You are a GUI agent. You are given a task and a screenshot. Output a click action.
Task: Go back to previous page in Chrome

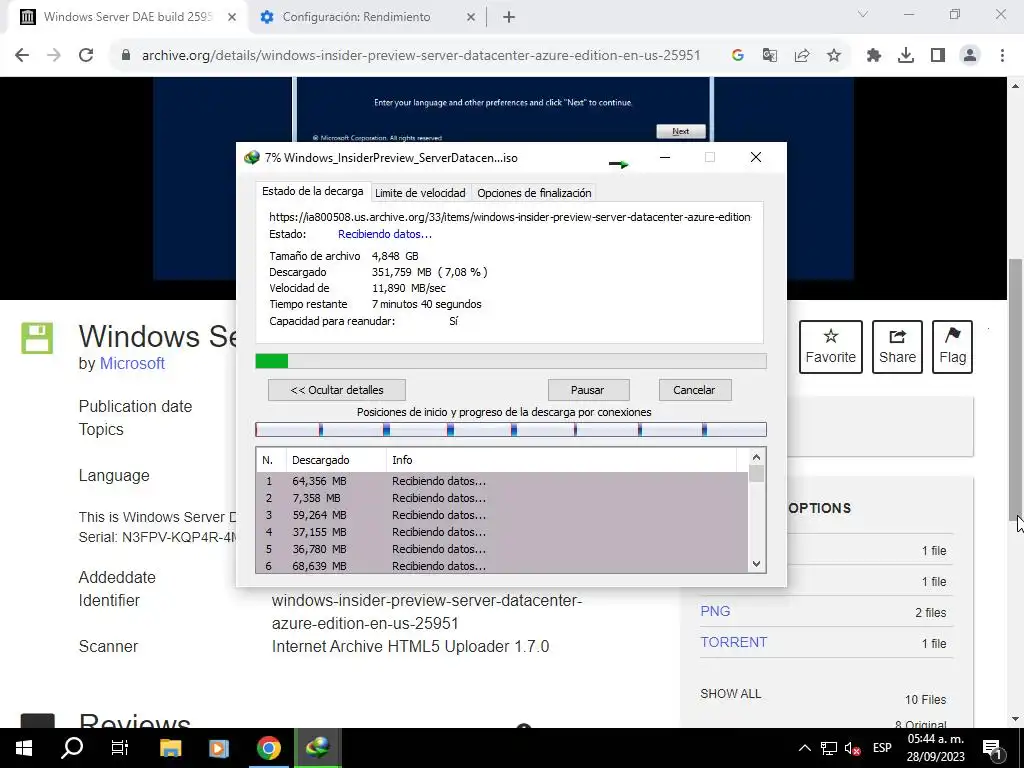(x=22, y=56)
